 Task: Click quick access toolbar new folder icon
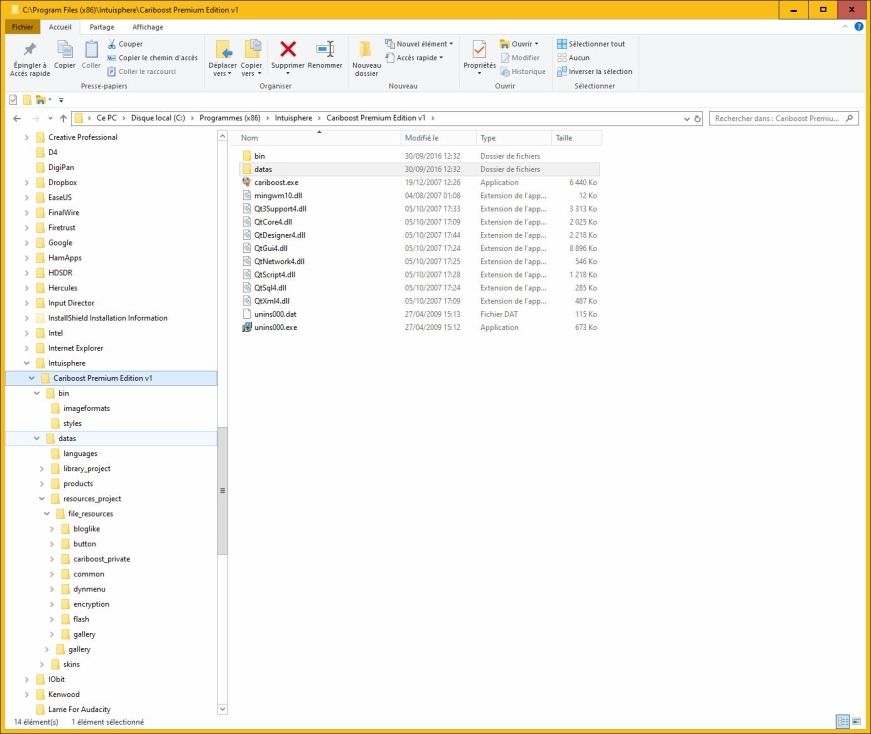click(x=27, y=100)
